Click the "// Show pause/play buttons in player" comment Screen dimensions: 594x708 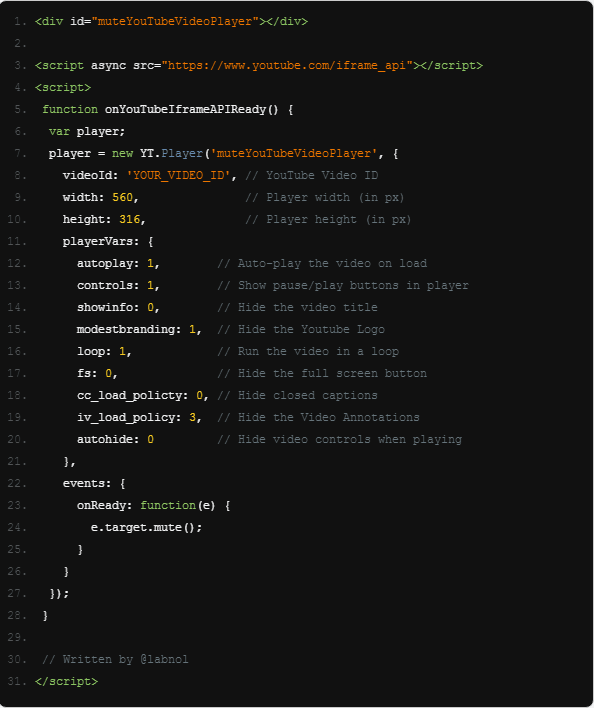tap(343, 285)
